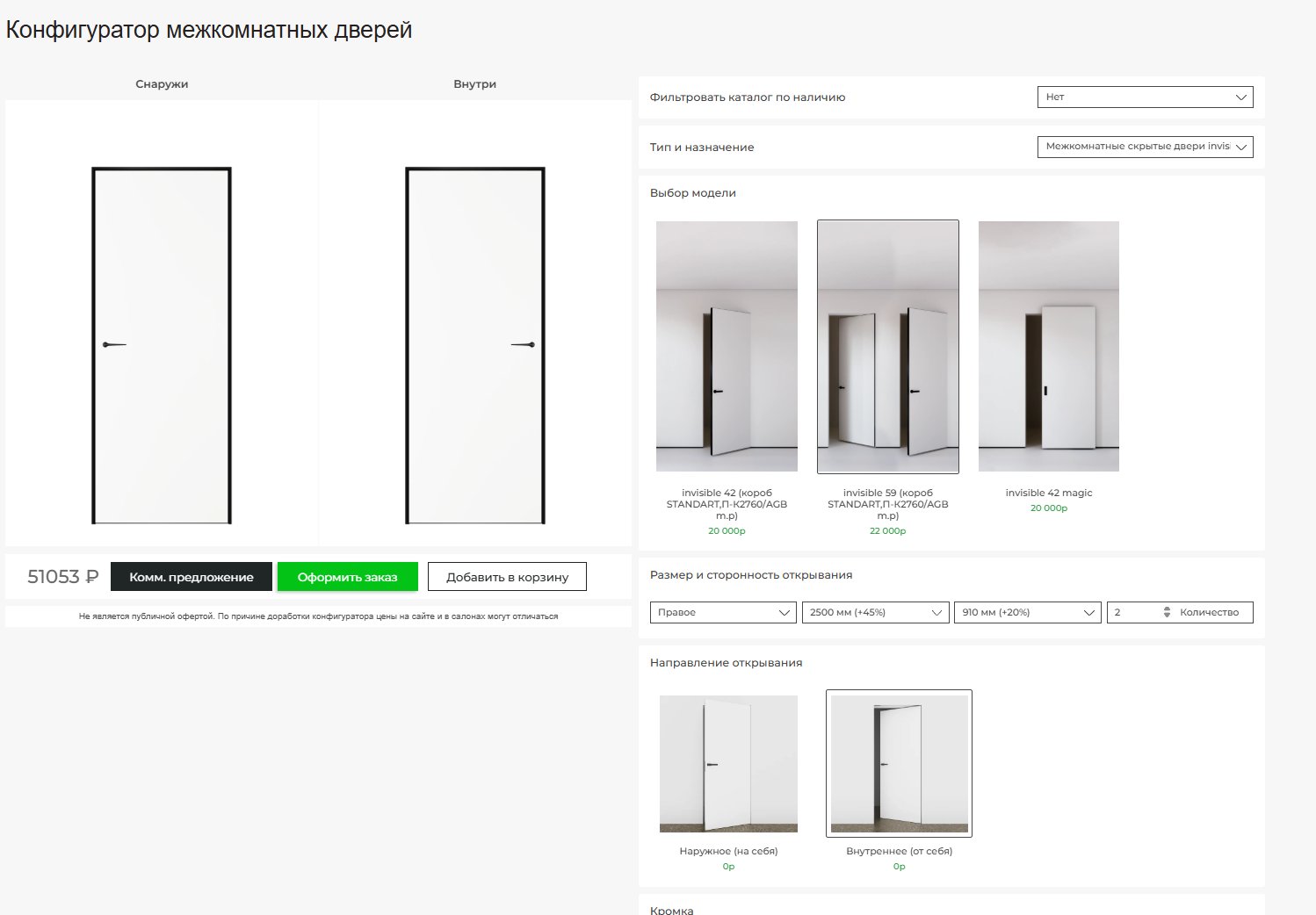Open the 910 мм width dropdown
This screenshot has height=915, width=1316.
pyautogui.click(x=1027, y=612)
